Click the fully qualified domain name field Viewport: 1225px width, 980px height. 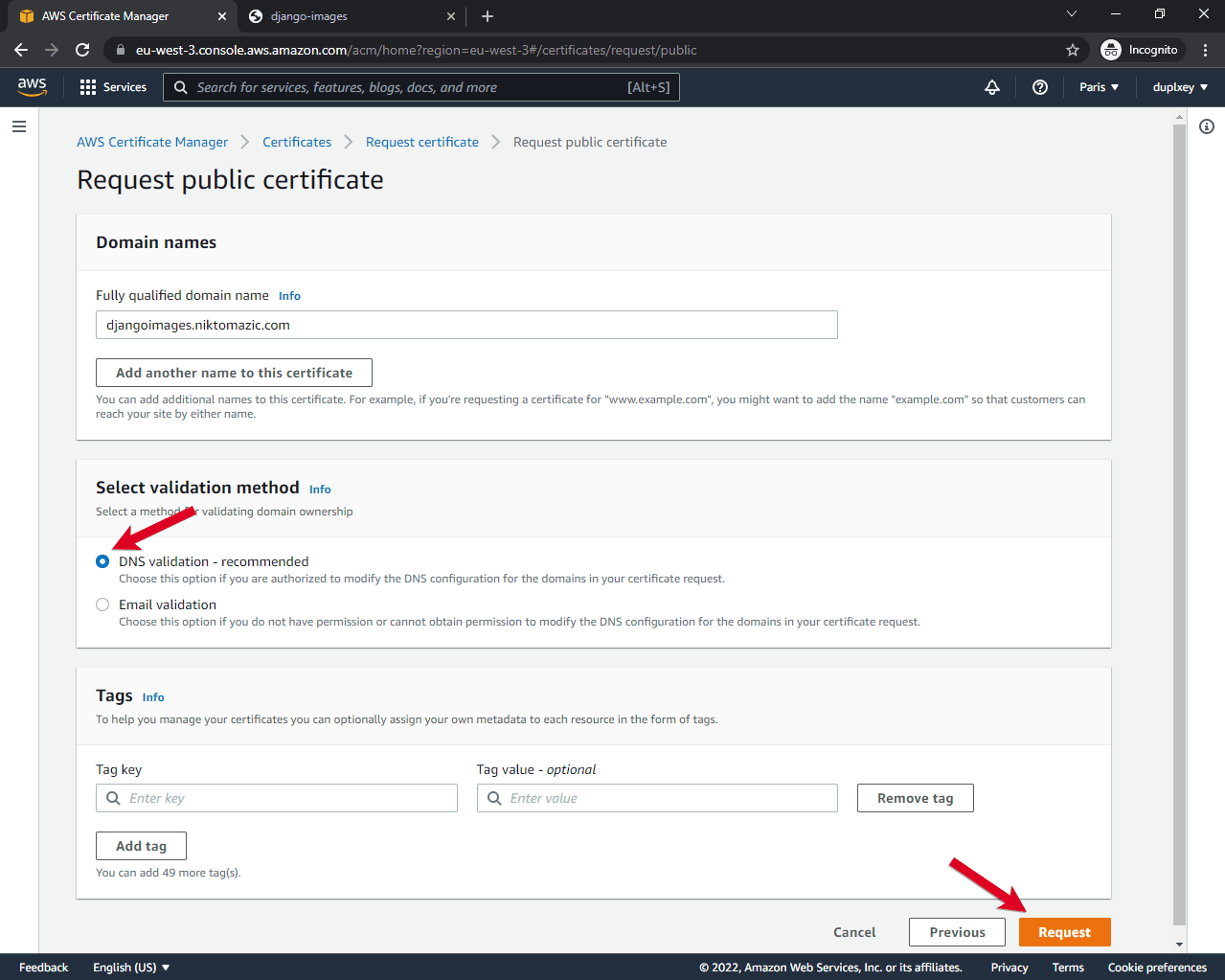point(466,324)
